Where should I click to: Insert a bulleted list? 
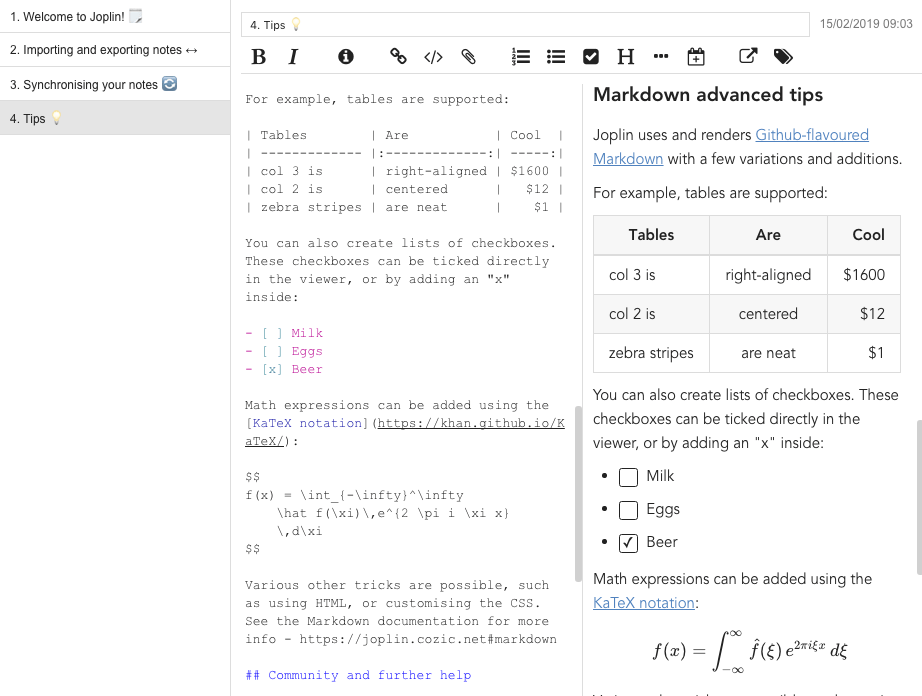click(x=556, y=57)
